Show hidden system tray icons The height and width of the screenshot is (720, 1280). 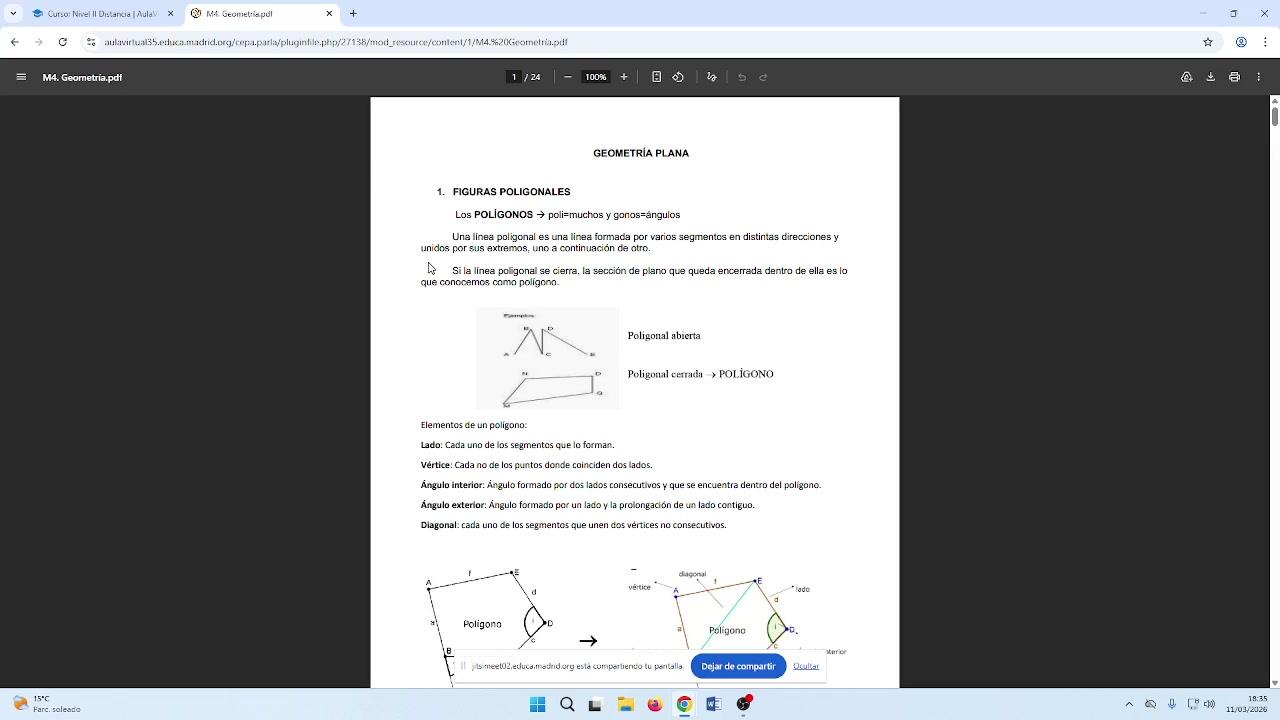coord(1129,704)
